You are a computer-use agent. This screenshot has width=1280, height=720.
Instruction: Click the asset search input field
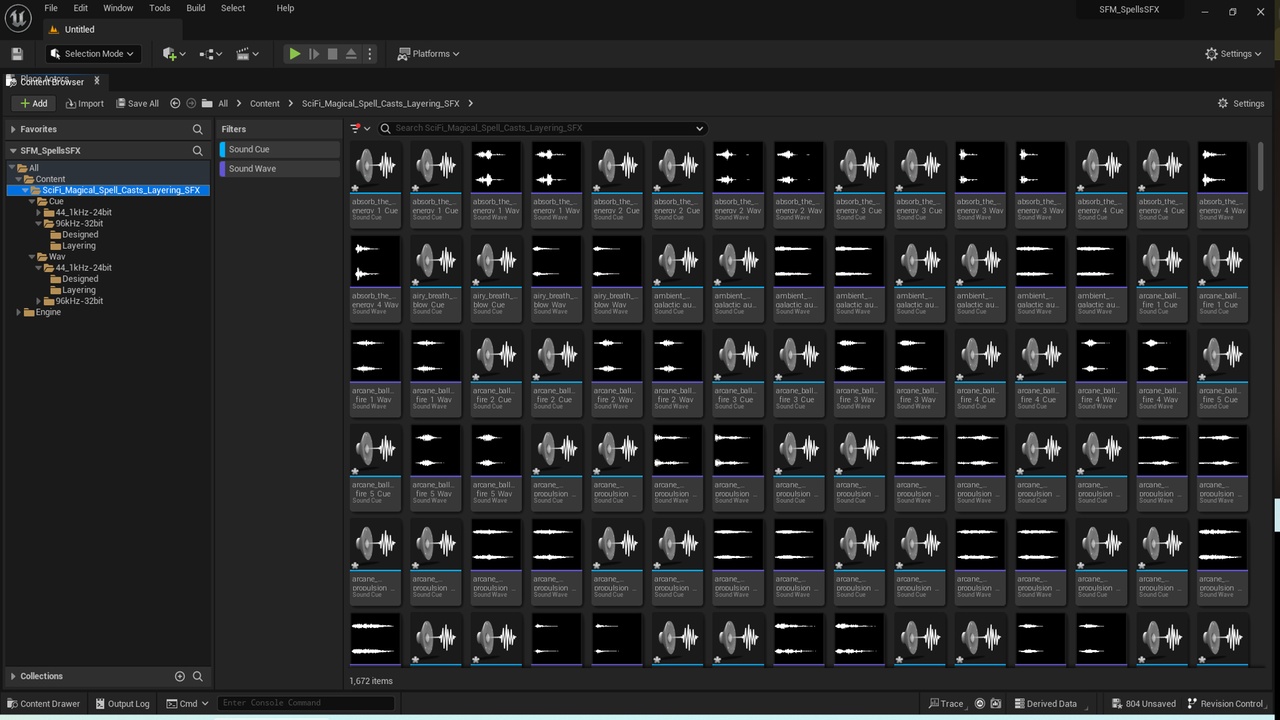[542, 128]
